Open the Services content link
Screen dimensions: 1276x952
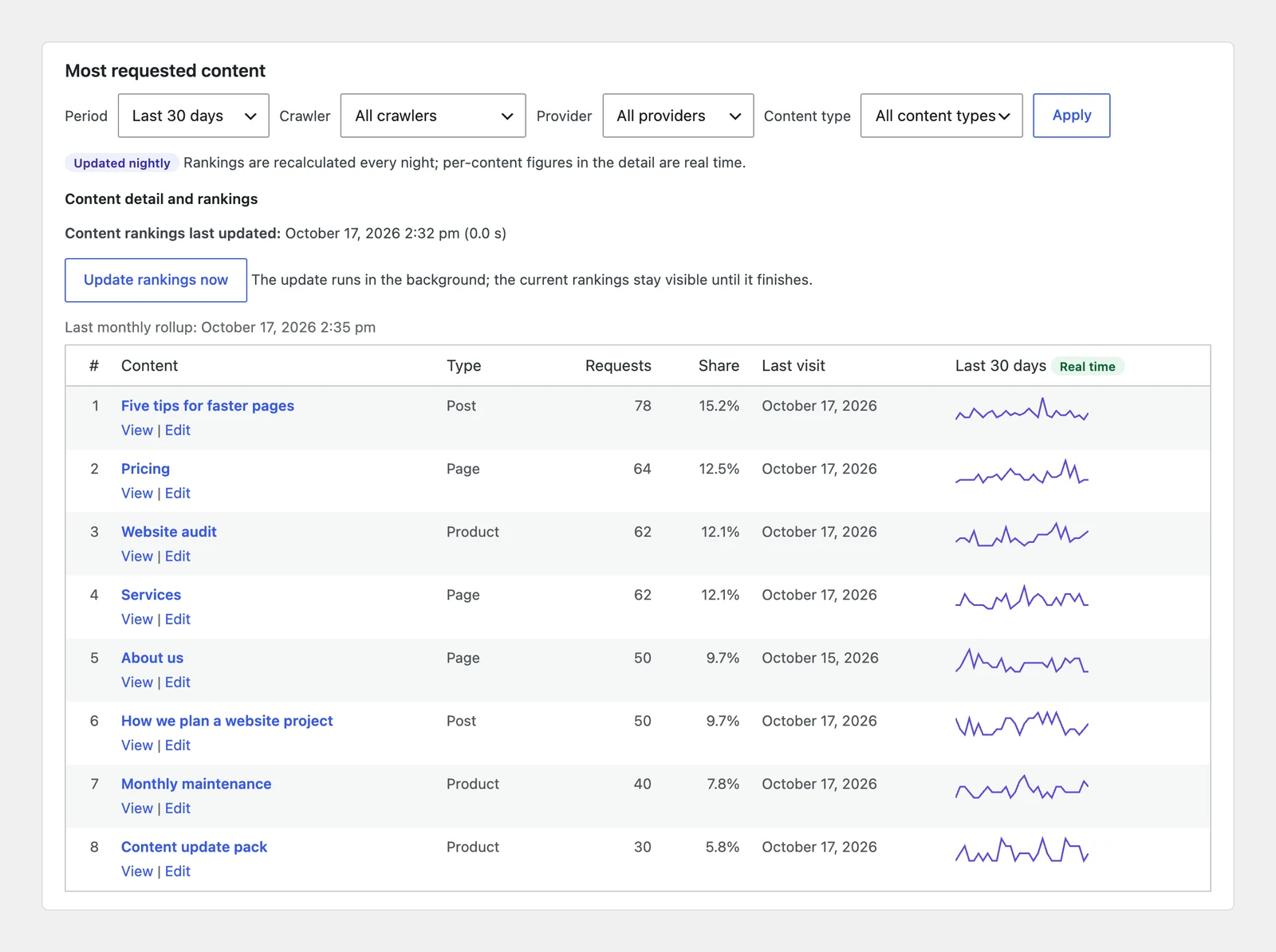151,595
